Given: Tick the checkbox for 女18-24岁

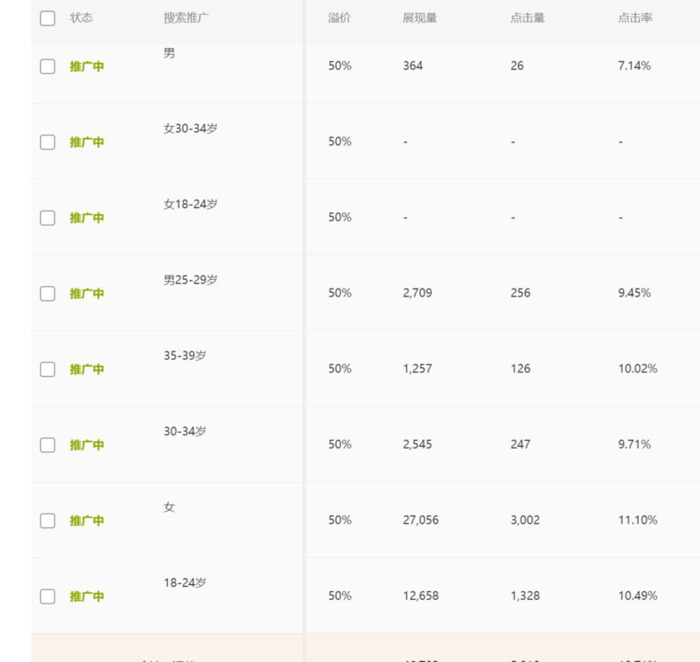Looking at the screenshot, I should coord(48,218).
